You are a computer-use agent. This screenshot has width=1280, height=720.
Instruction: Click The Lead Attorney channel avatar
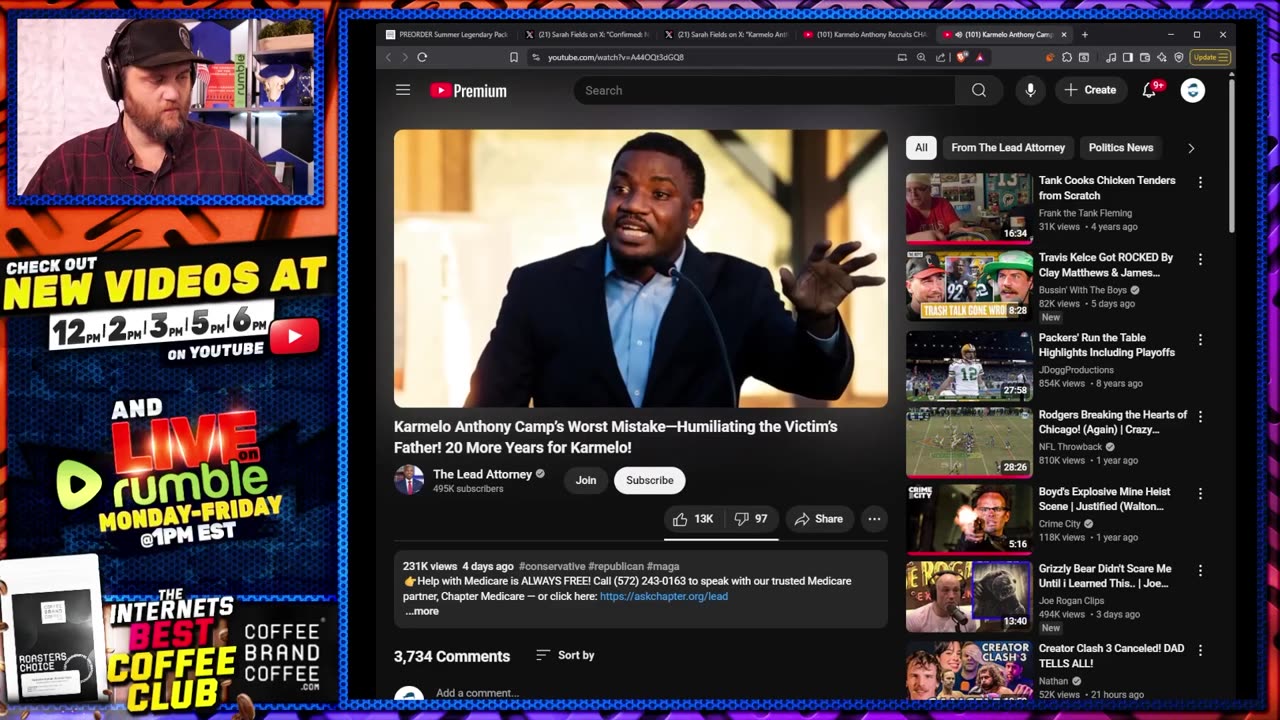pos(409,480)
